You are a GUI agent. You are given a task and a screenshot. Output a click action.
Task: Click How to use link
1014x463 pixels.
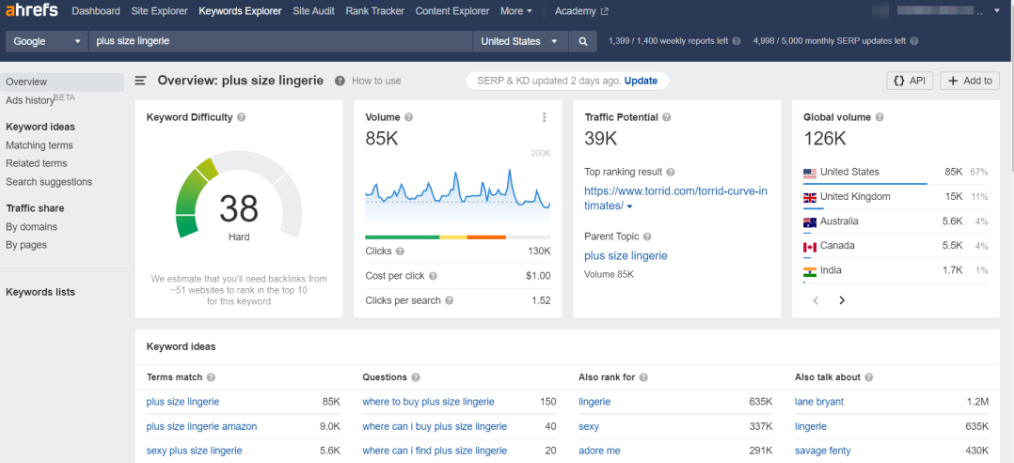[376, 81]
